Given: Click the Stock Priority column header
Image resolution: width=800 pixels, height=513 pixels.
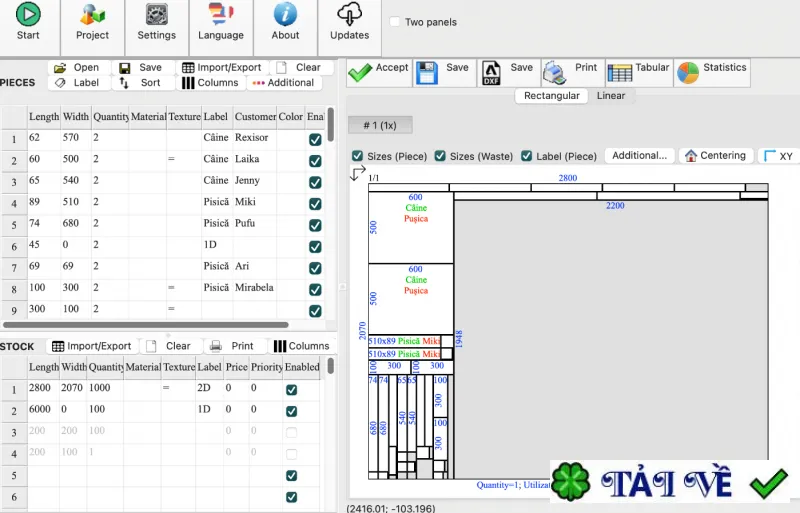Looking at the screenshot, I should pos(266,367).
